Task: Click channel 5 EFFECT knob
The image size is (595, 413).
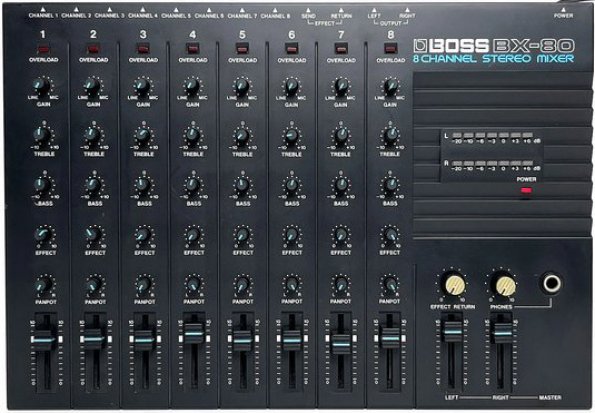Action: (x=242, y=235)
